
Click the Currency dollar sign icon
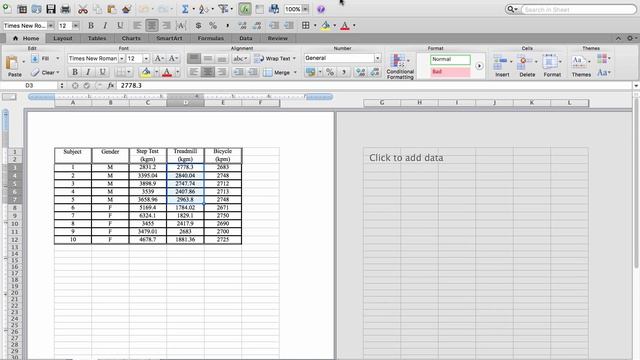click(198, 26)
